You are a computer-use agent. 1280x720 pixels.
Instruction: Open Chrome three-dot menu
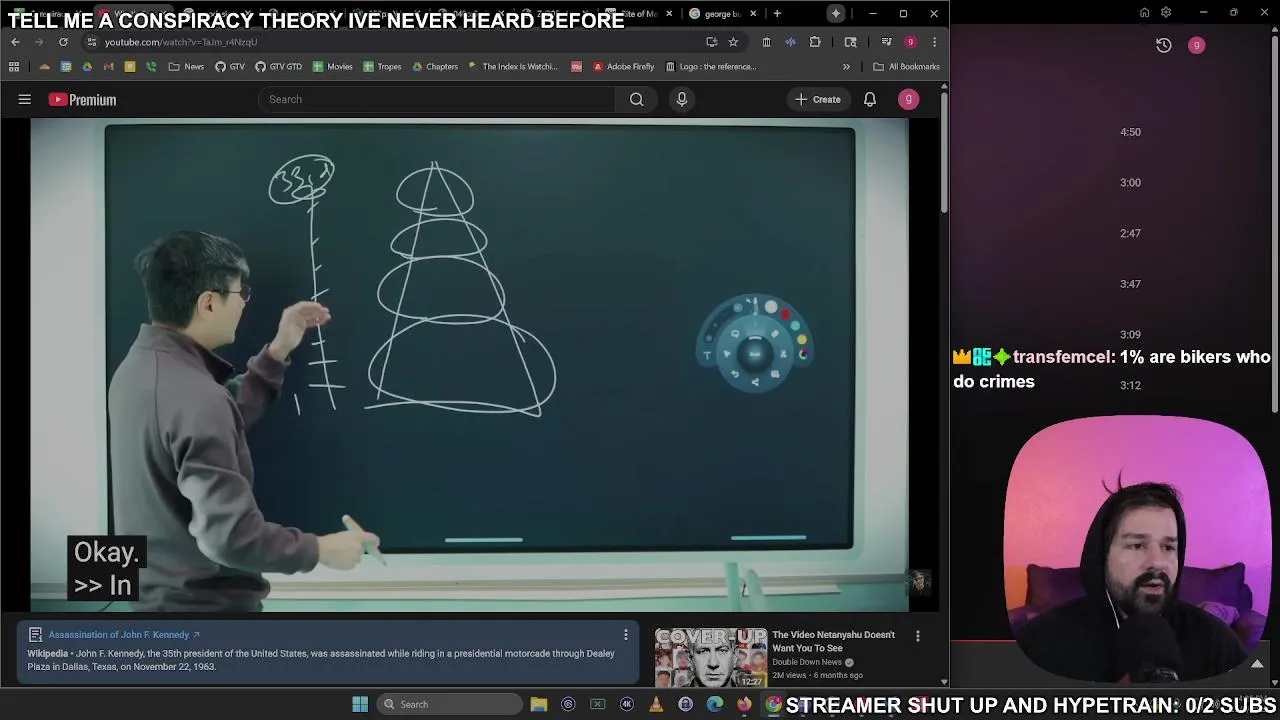pos(934,42)
